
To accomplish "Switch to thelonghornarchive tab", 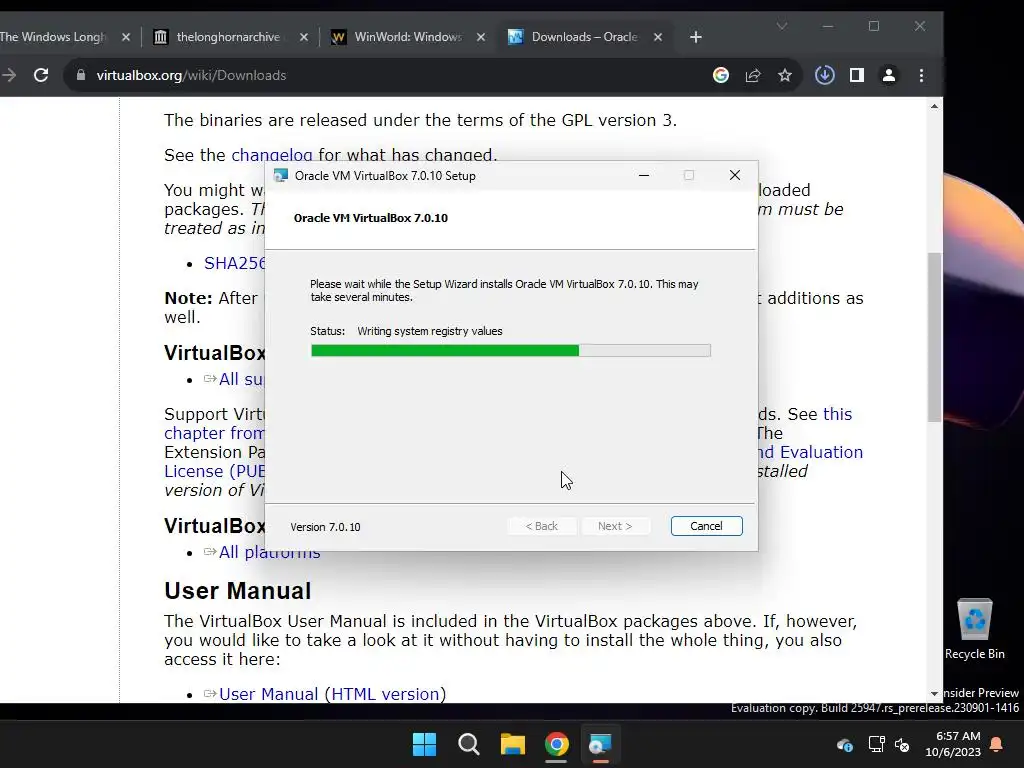I will (x=228, y=37).
